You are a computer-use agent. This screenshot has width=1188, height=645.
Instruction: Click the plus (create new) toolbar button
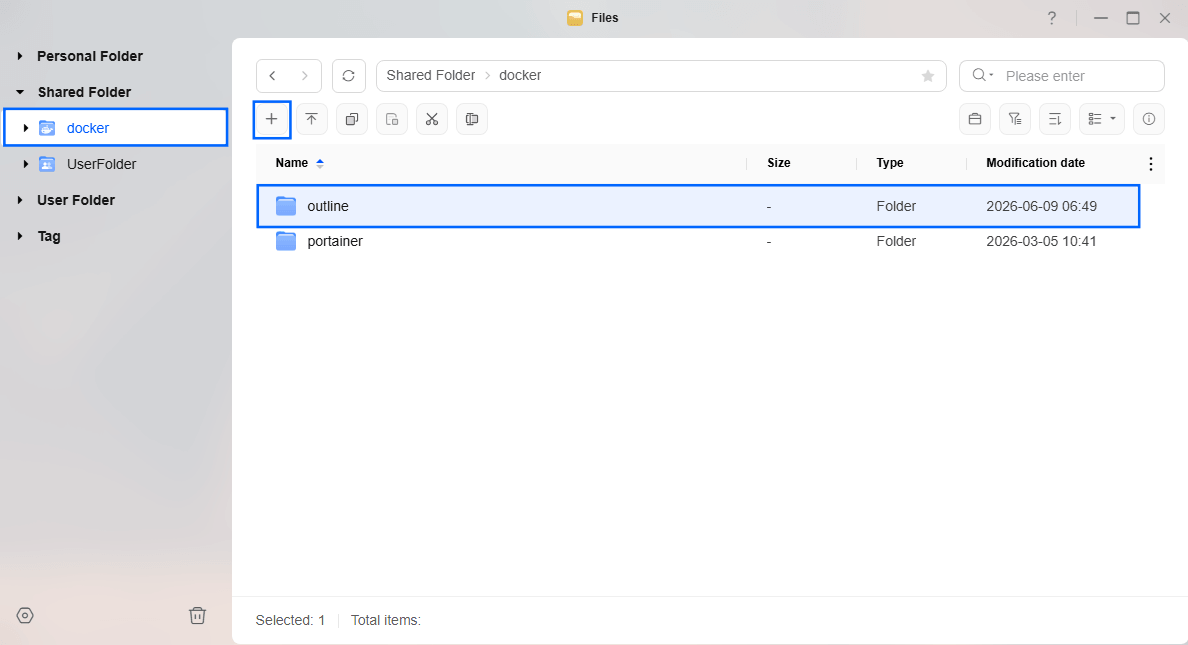(x=271, y=119)
